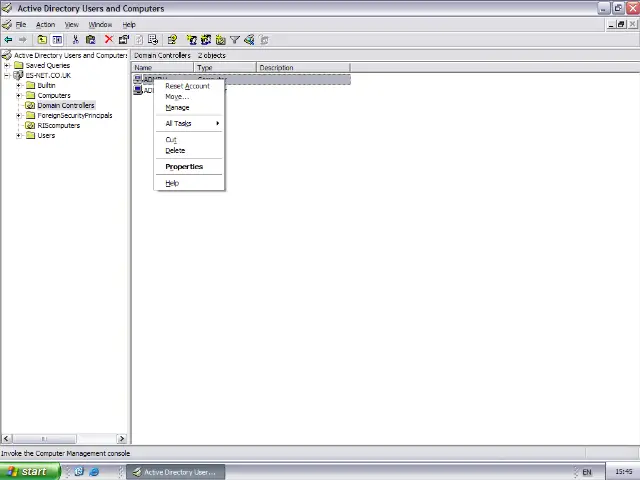Expand the ForeignSecurityPrincipals node
Viewport: 640px width, 480px height.
point(18,116)
